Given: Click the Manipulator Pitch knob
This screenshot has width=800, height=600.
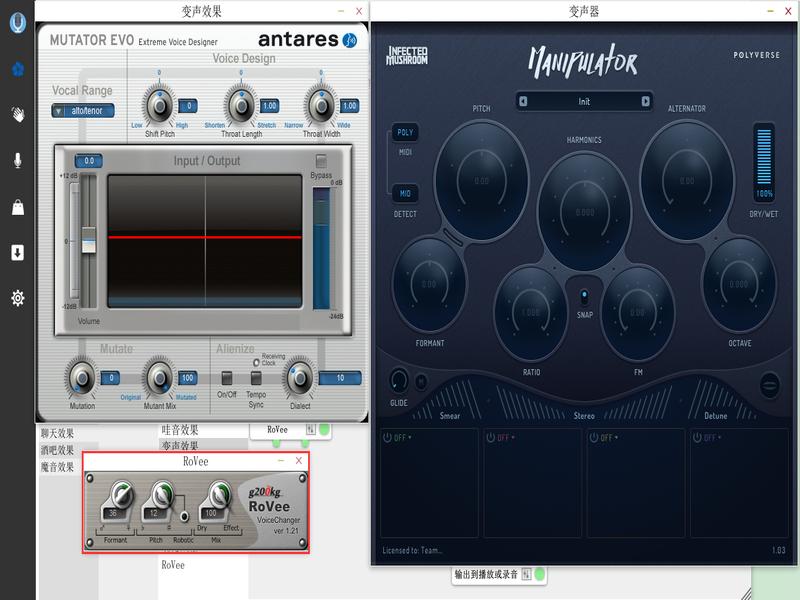Looking at the screenshot, I should pyautogui.click(x=482, y=181).
